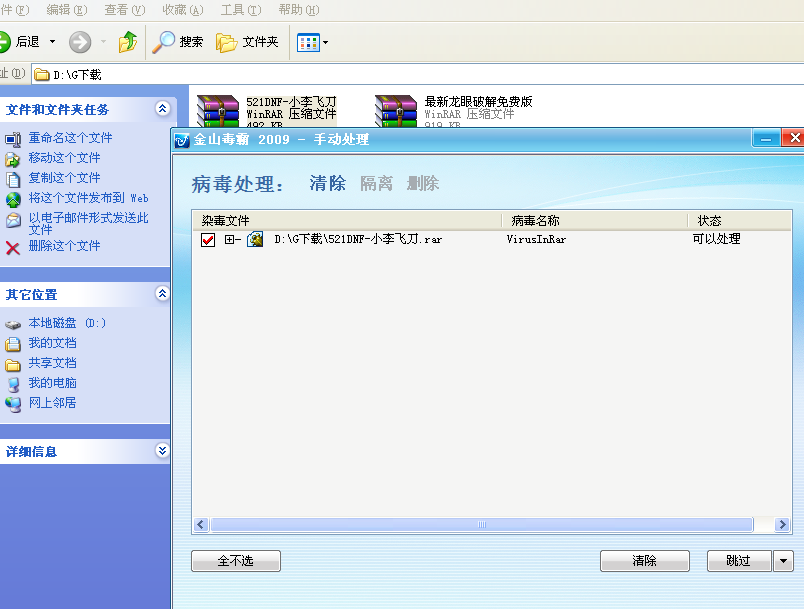Click the 跳过 button
Image resolution: width=804 pixels, height=609 pixels.
pos(739,561)
